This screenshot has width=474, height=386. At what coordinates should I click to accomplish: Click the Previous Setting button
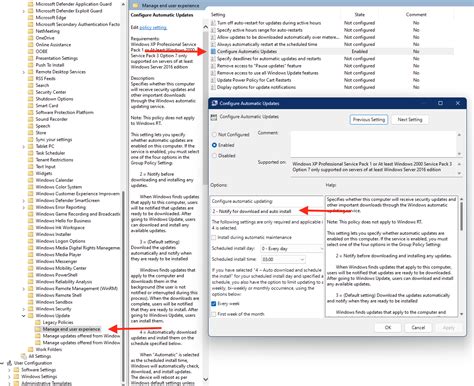369,120
